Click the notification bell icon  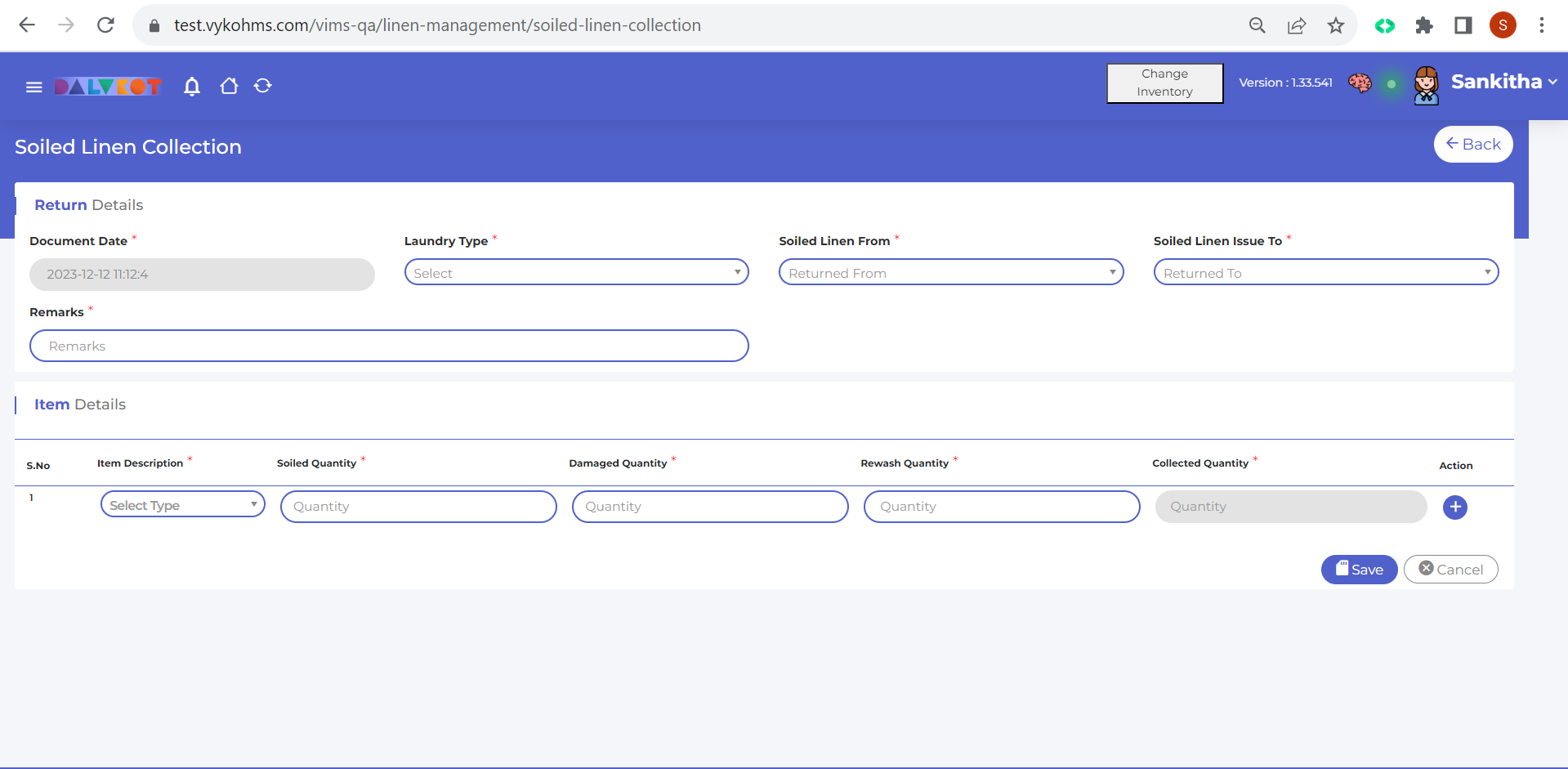click(192, 86)
